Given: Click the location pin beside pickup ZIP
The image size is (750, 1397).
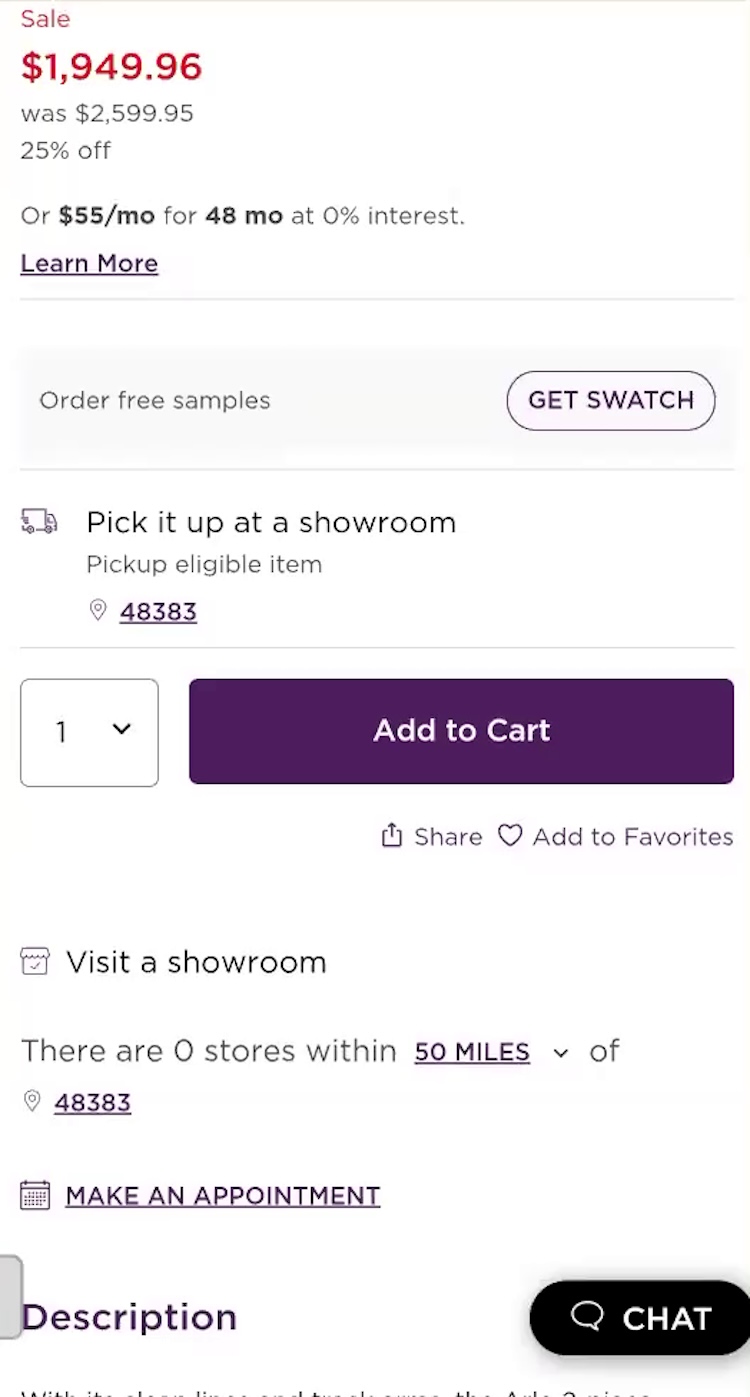Looking at the screenshot, I should pos(98,611).
